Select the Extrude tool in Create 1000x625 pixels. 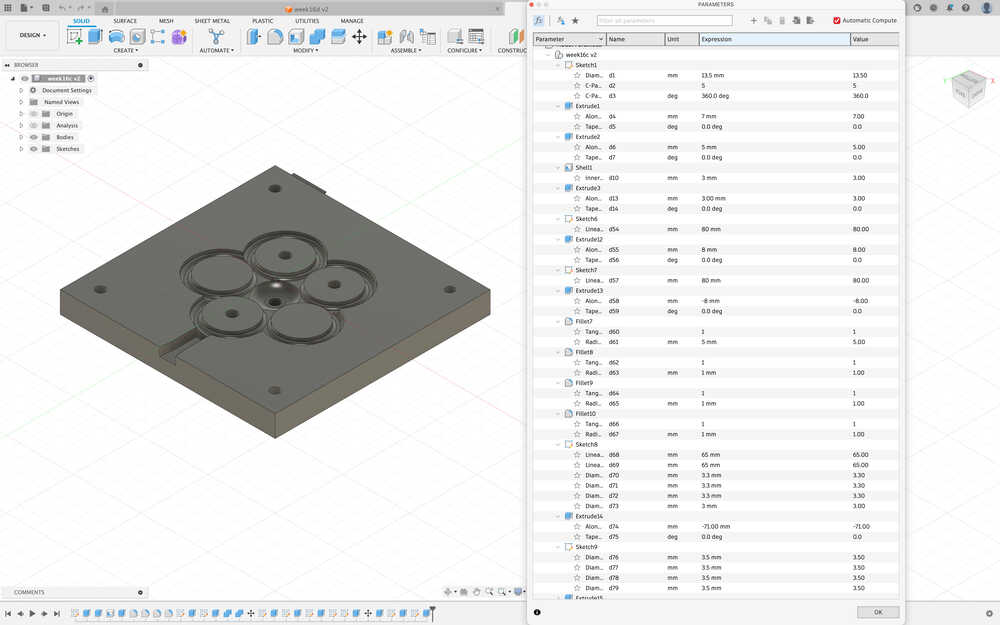(95, 36)
